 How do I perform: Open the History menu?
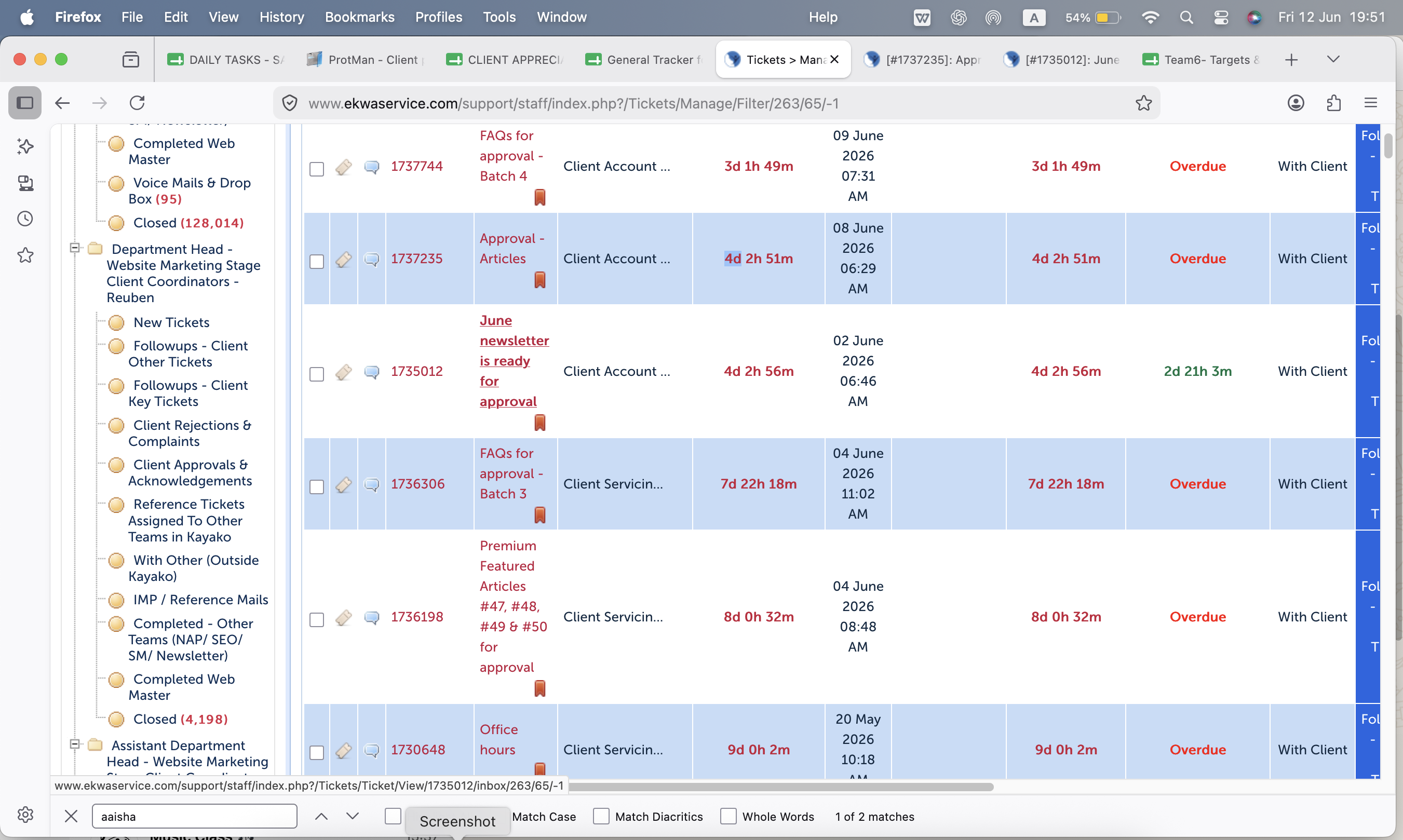click(x=281, y=18)
